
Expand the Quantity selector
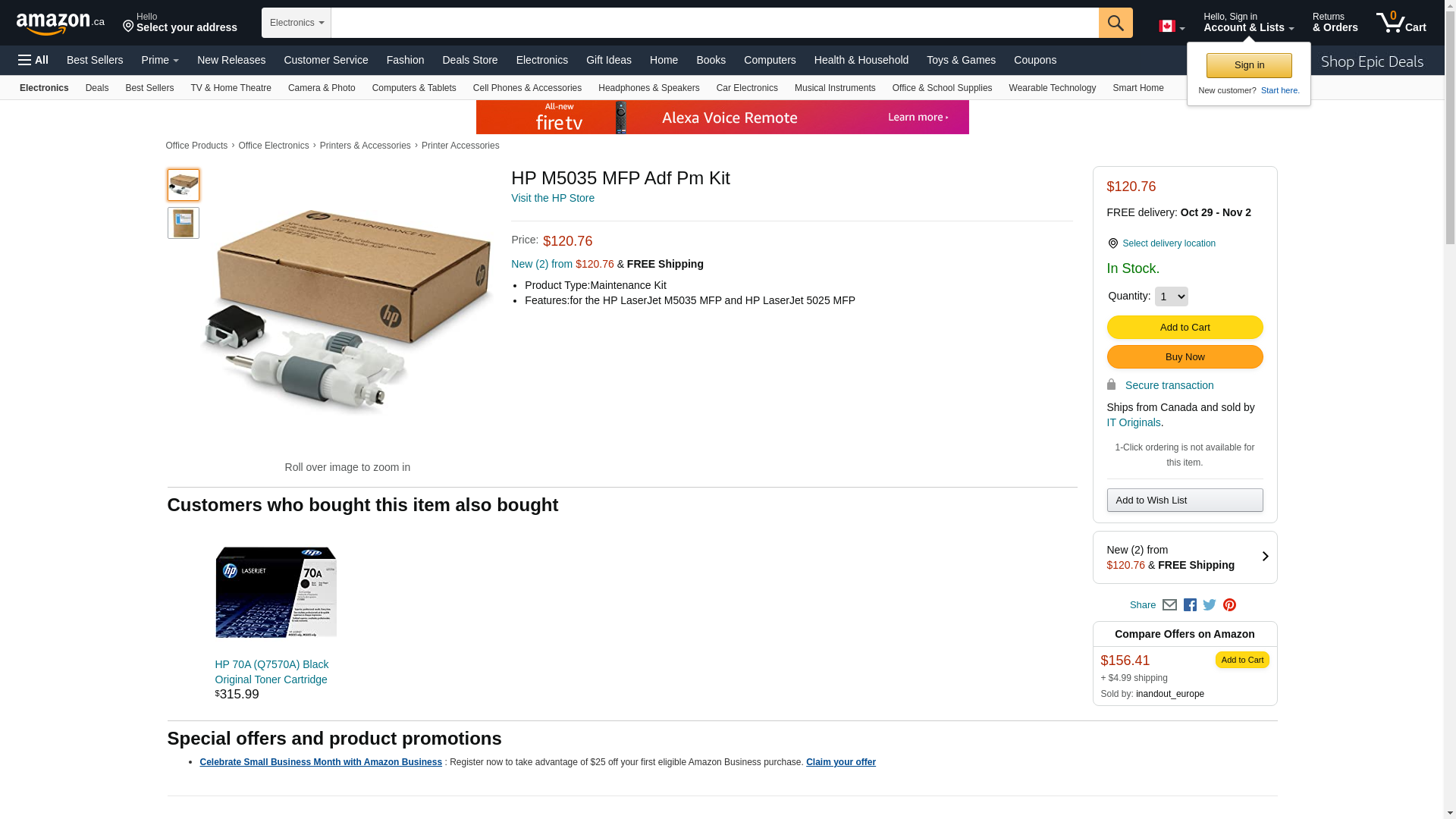coord(1171,297)
